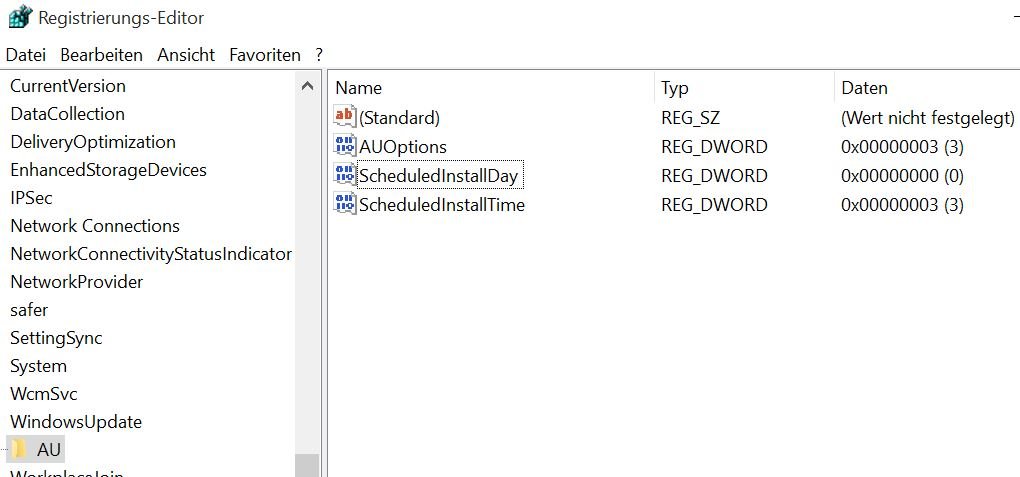This screenshot has width=1020, height=477.
Task: Select the NetworkConnectivityStatusIndicator key
Action: point(151,254)
